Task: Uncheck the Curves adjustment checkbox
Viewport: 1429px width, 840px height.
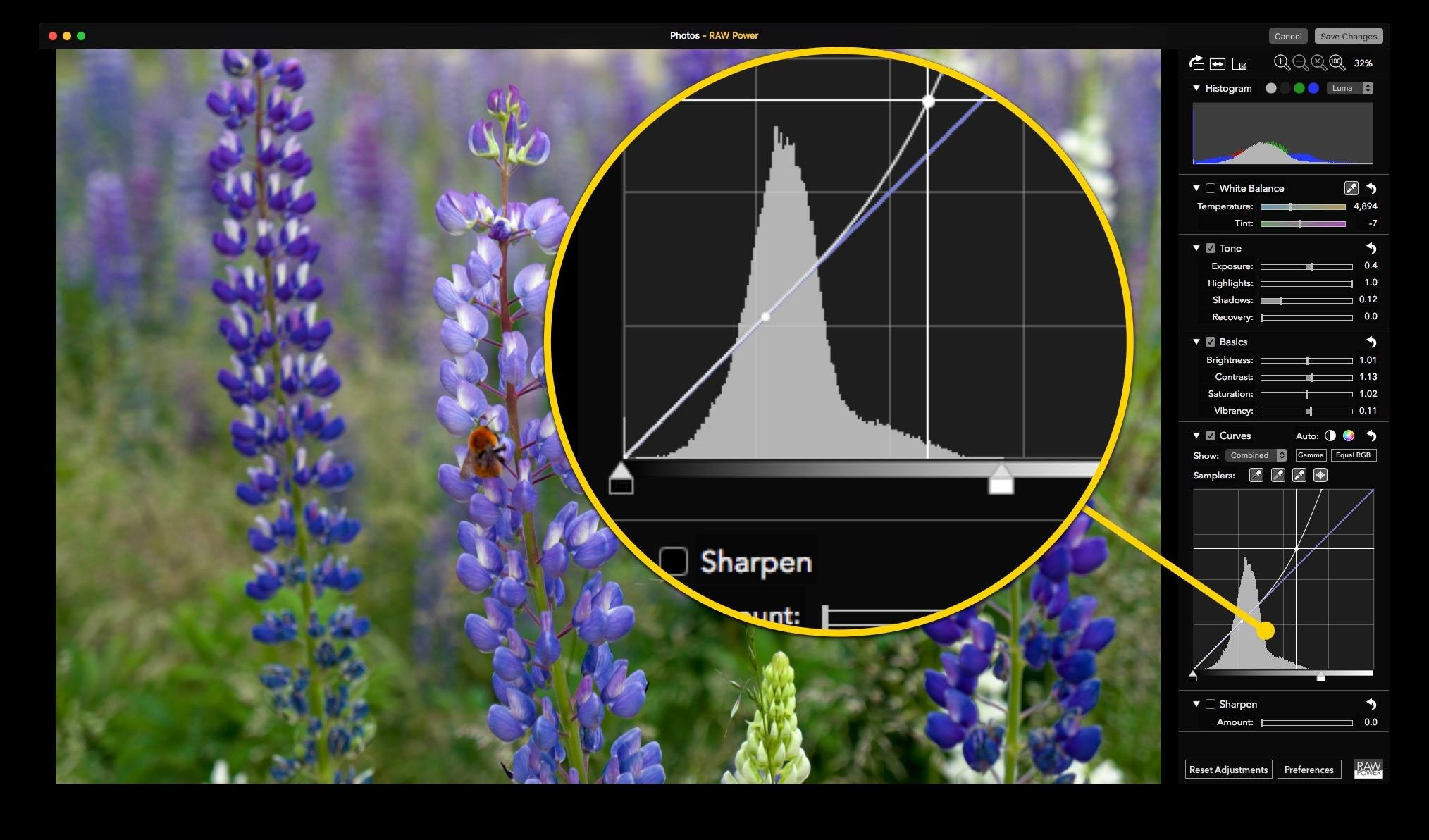Action: 1211,436
